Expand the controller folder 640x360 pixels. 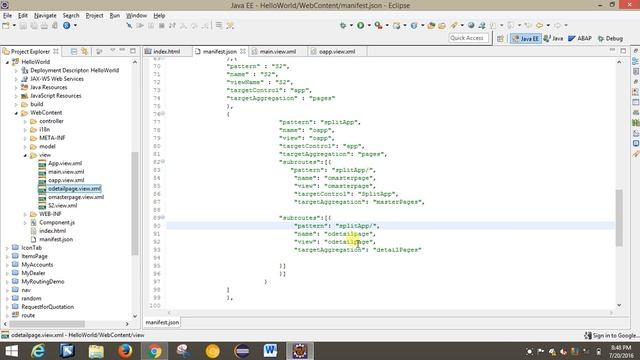click(x=25, y=121)
